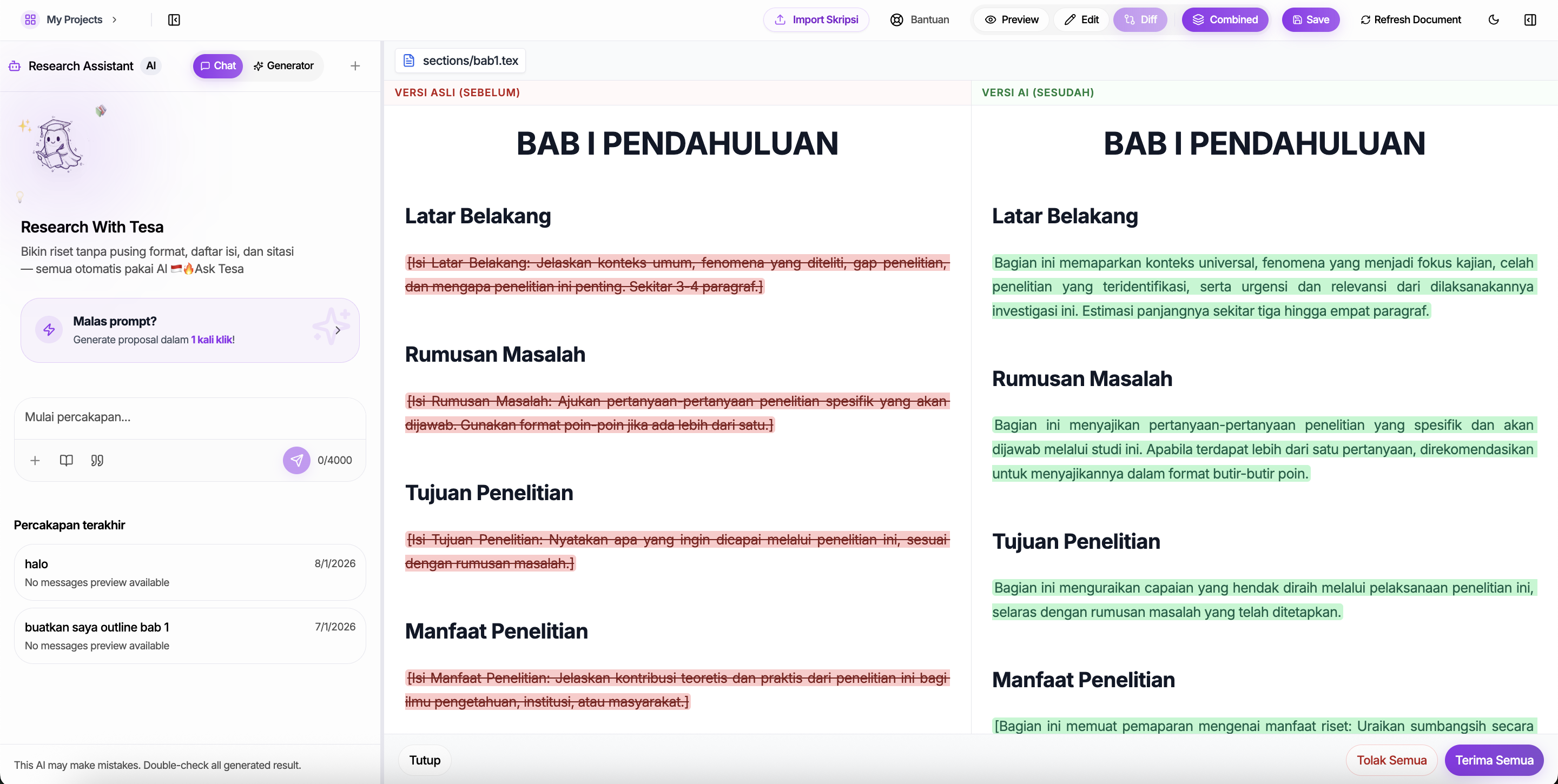Reject all changes with Tolak Semua
1558x784 pixels.
point(1391,760)
